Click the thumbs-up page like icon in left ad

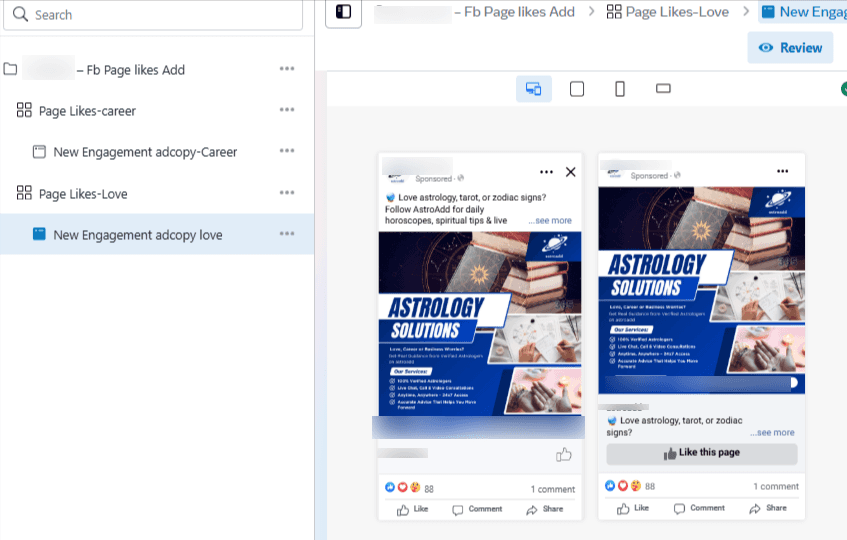pos(563,455)
